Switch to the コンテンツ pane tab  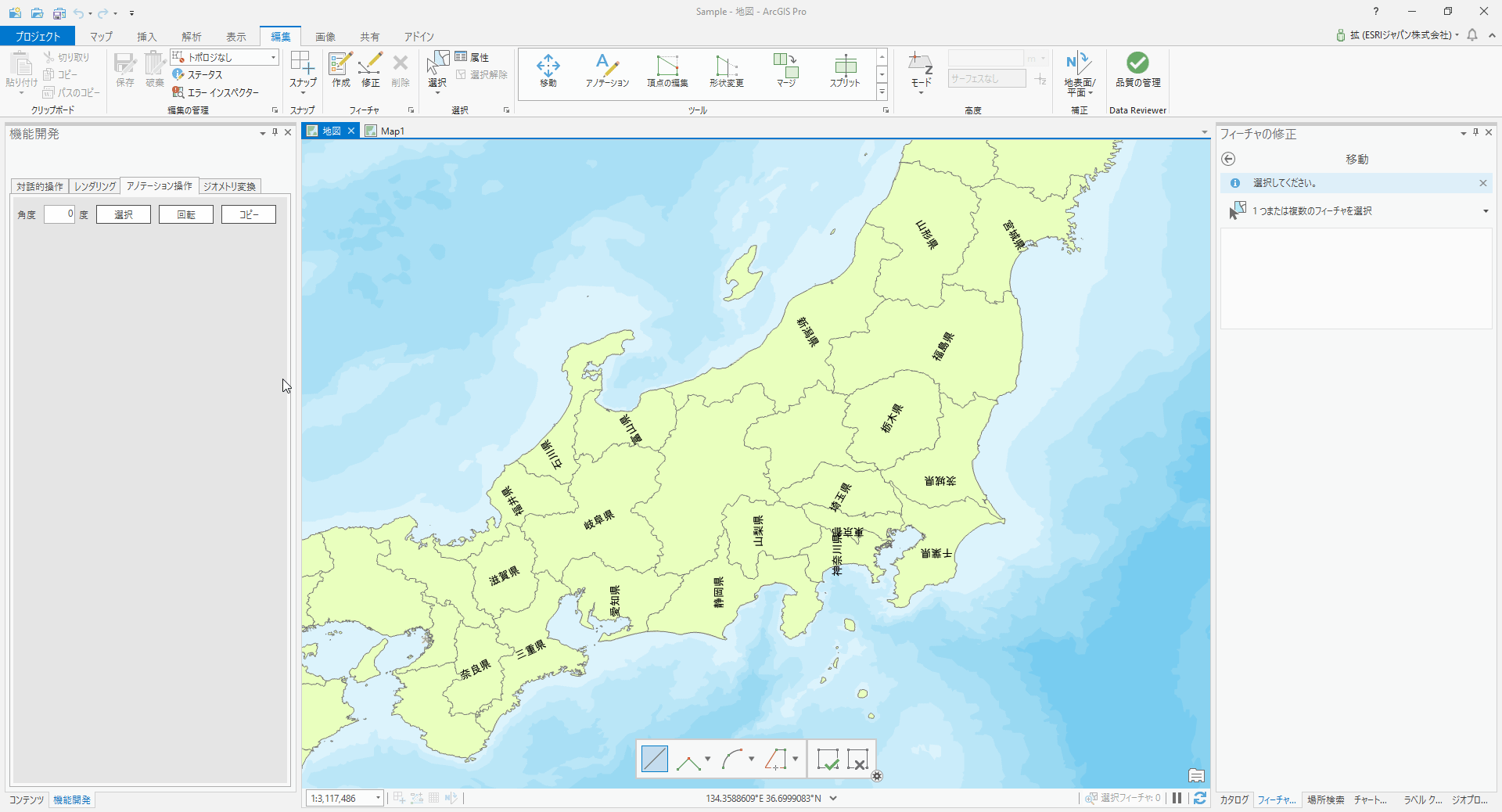click(27, 799)
